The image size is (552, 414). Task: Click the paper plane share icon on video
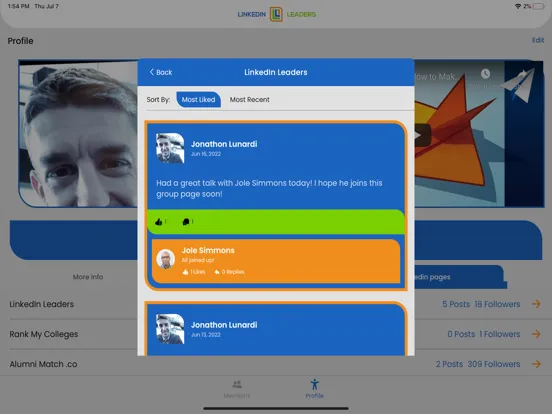520,85
